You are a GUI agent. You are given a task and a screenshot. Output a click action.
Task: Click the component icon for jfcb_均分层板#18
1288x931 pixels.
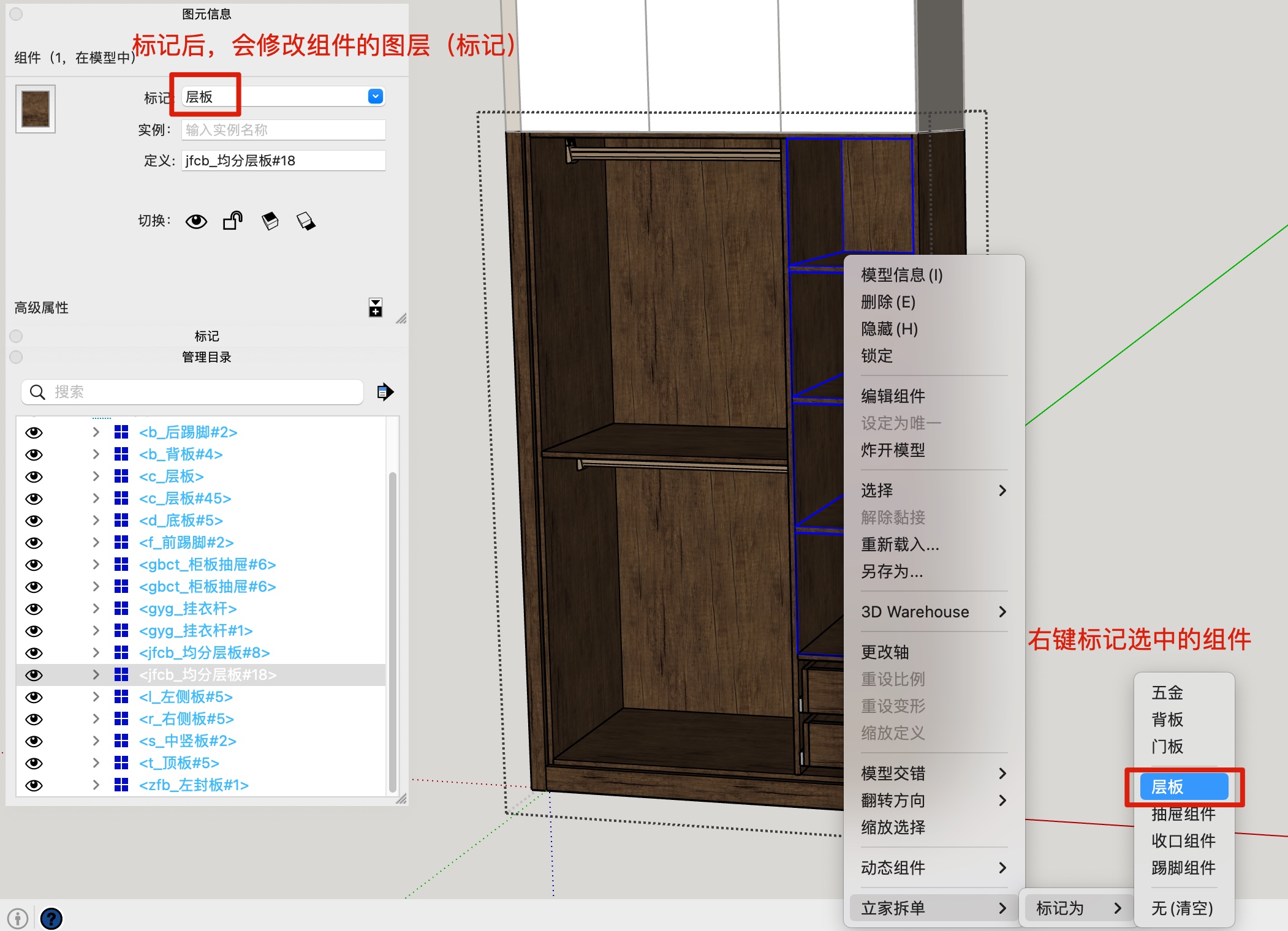pos(121,675)
